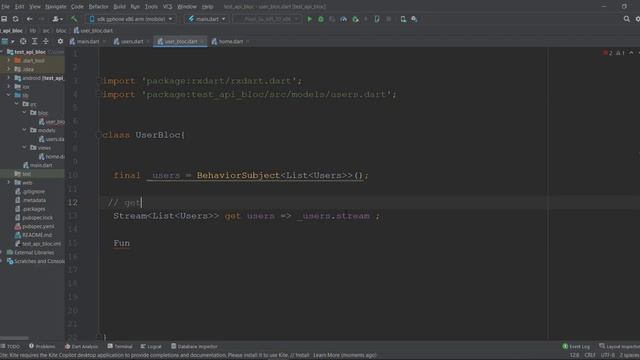This screenshot has width=640, height=360.
Task: Open the Tools menu
Action: tap(151, 7)
